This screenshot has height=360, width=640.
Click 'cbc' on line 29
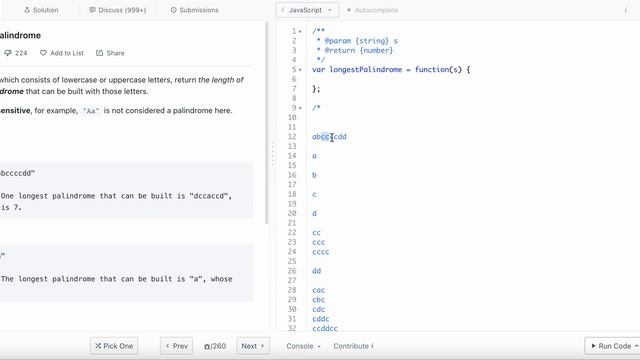point(318,300)
